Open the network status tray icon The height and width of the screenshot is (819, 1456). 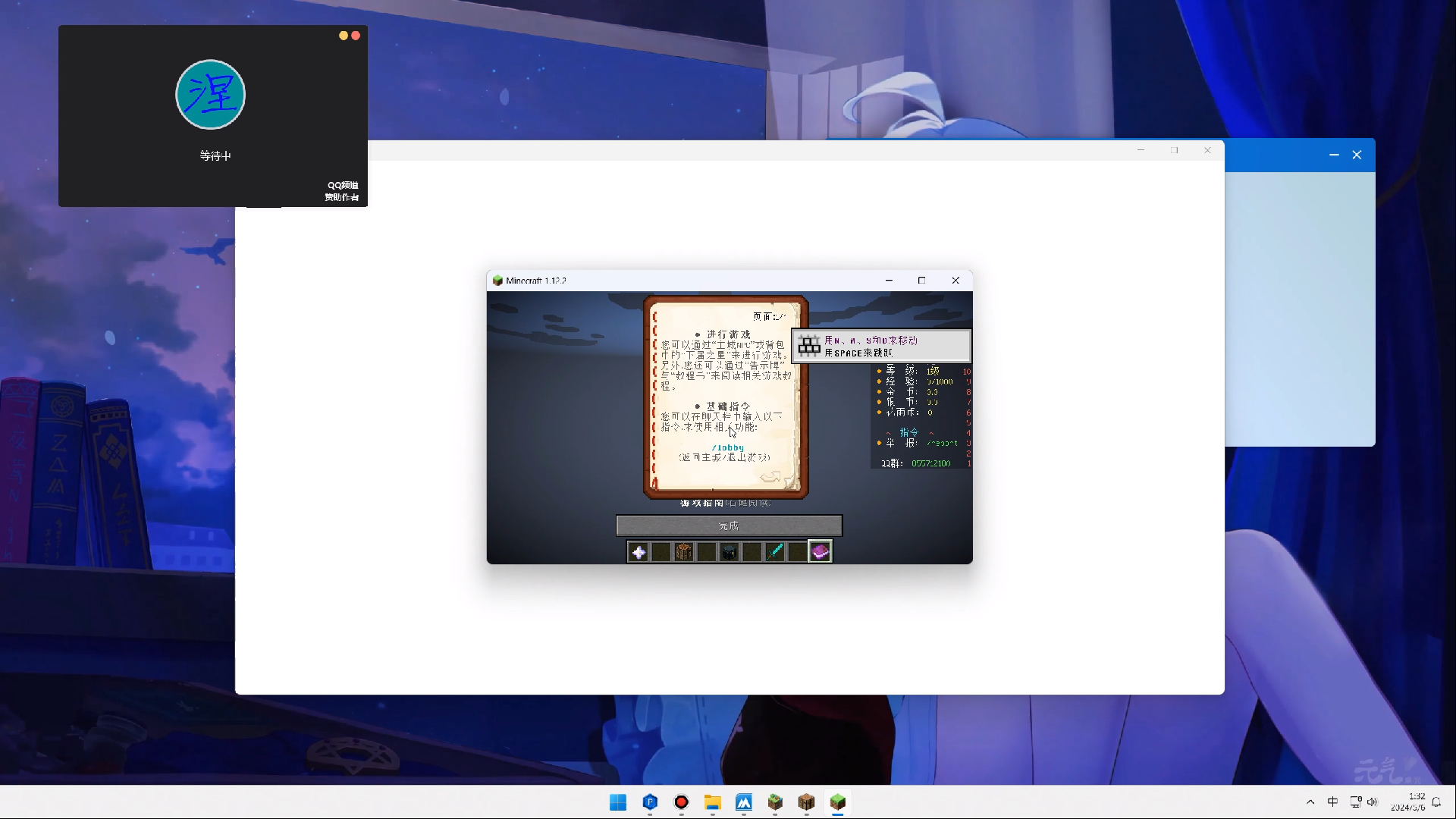tap(1355, 802)
